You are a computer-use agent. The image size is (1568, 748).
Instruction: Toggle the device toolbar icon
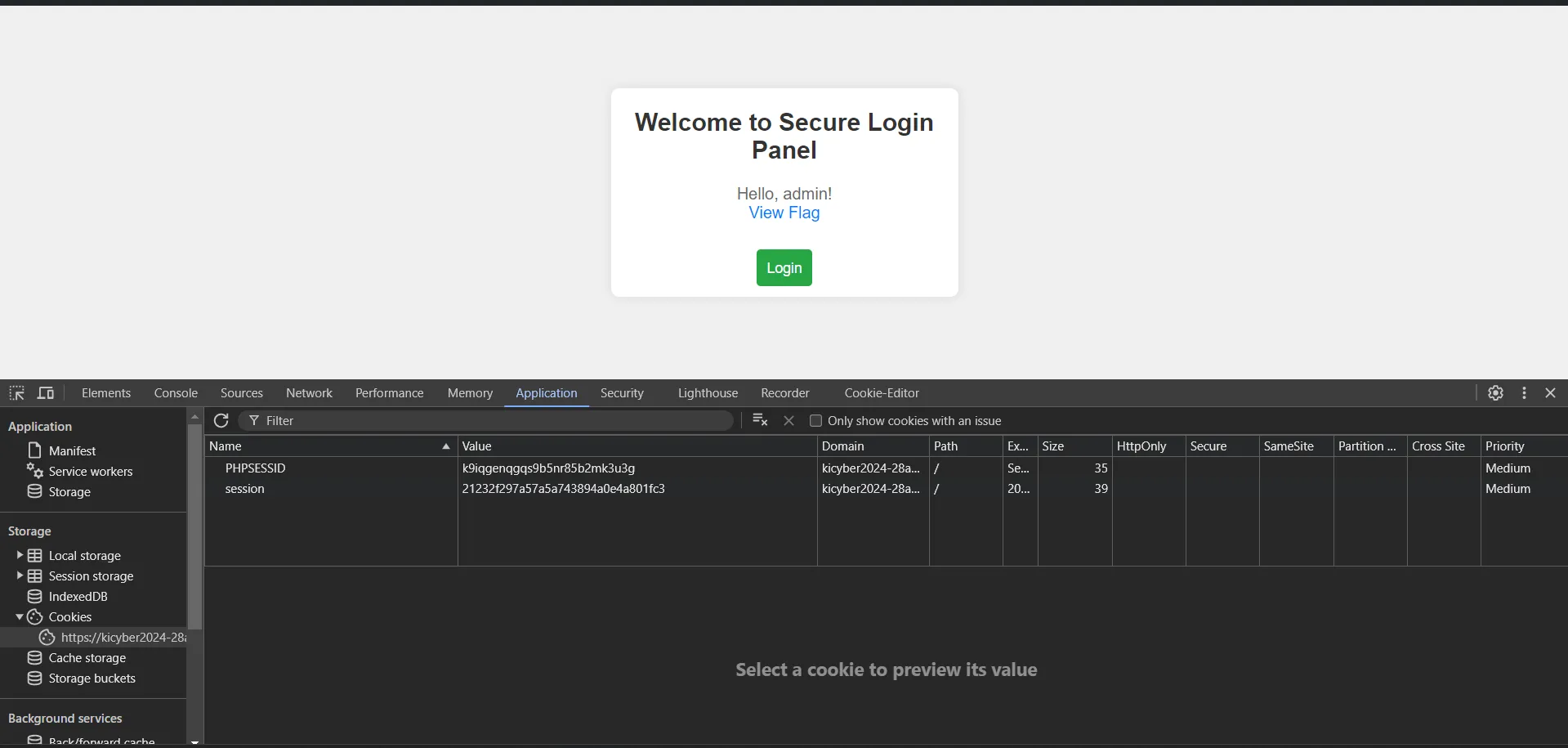coord(46,393)
